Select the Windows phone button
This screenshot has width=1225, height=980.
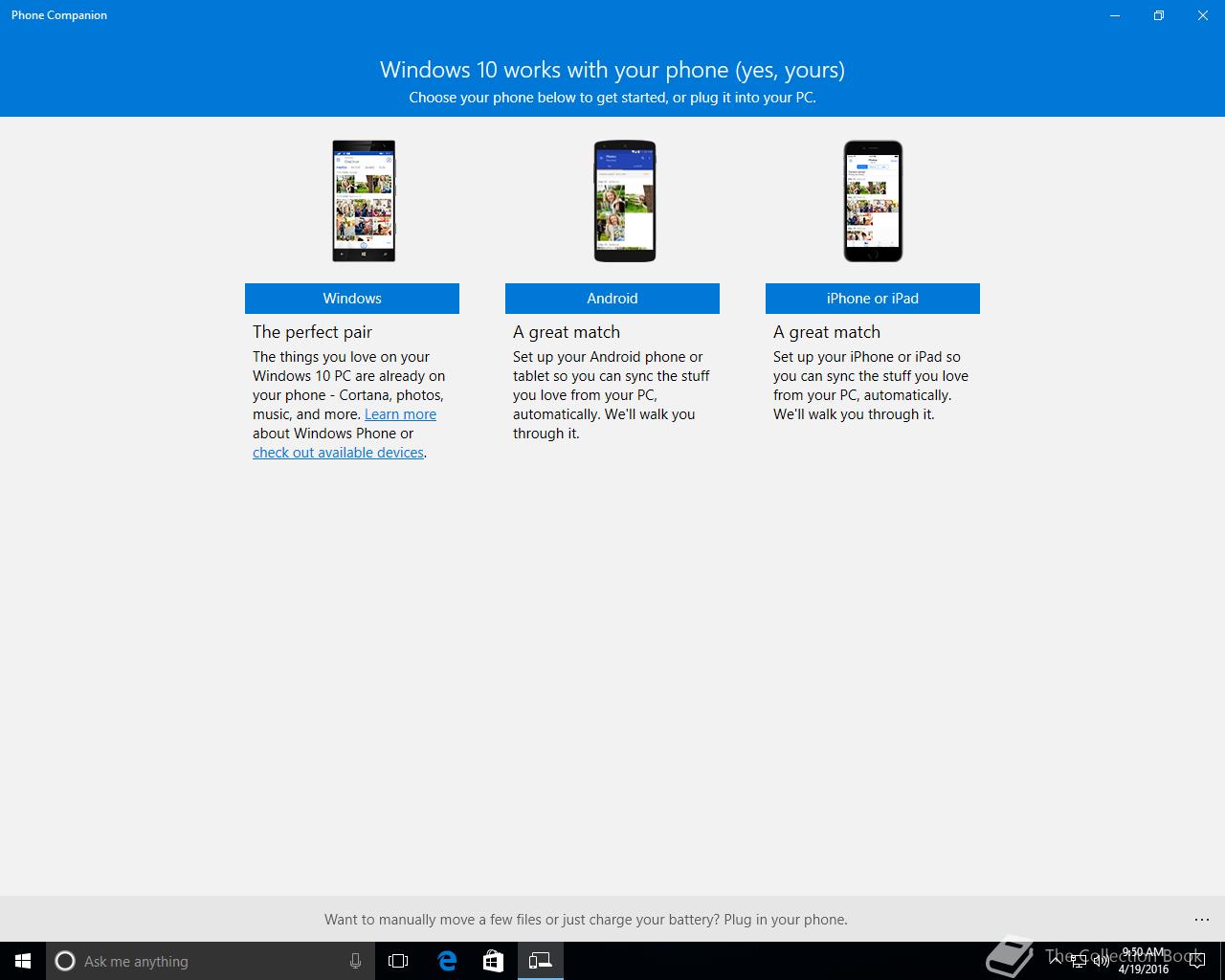[352, 299]
